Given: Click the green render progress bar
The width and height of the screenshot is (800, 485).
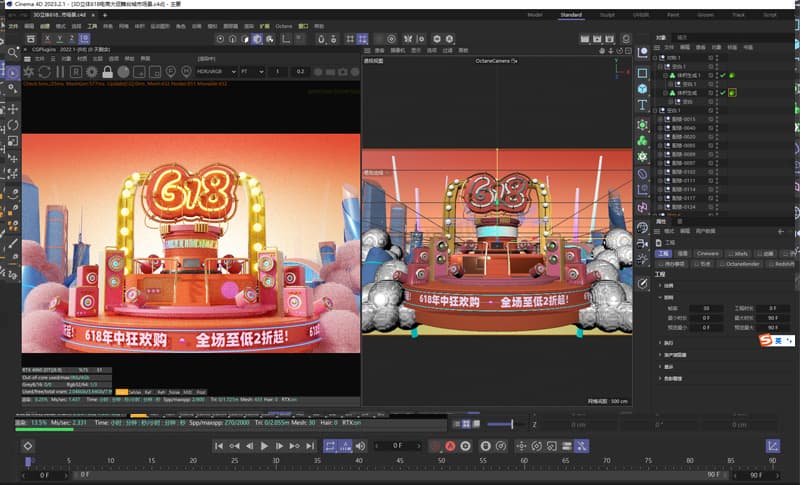Looking at the screenshot, I should [44, 429].
